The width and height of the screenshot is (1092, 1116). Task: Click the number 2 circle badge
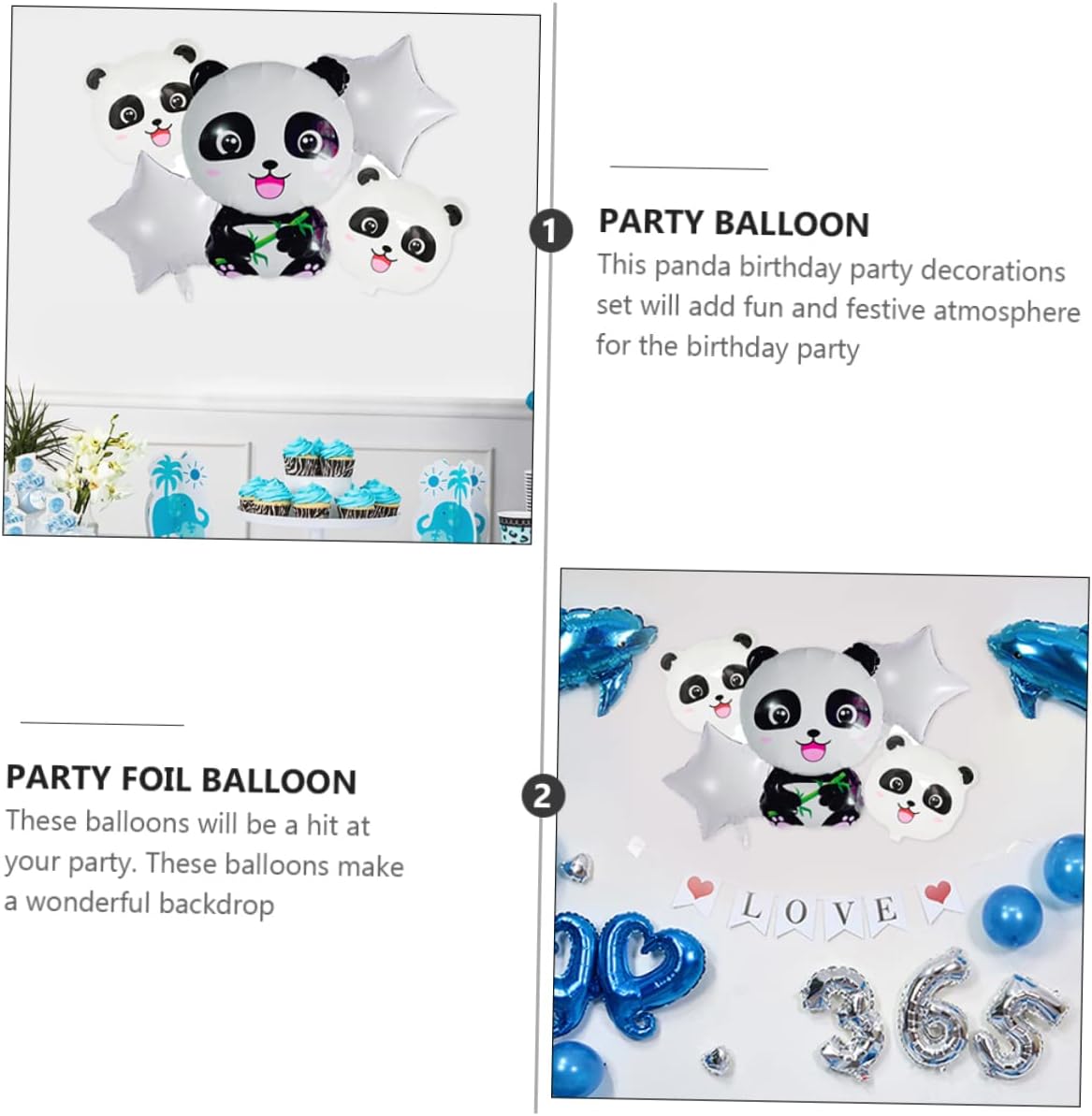point(543,795)
